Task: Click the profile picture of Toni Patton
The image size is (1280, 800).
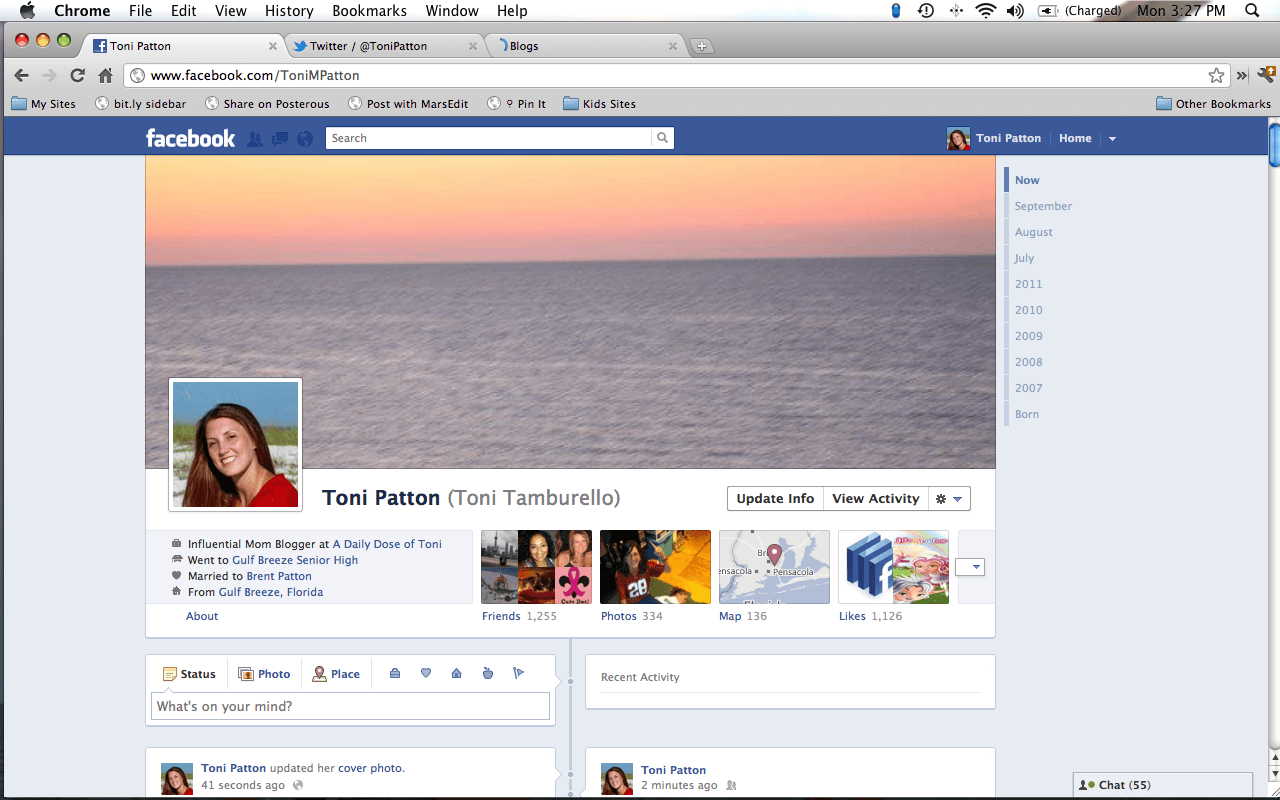Action: tap(235, 444)
